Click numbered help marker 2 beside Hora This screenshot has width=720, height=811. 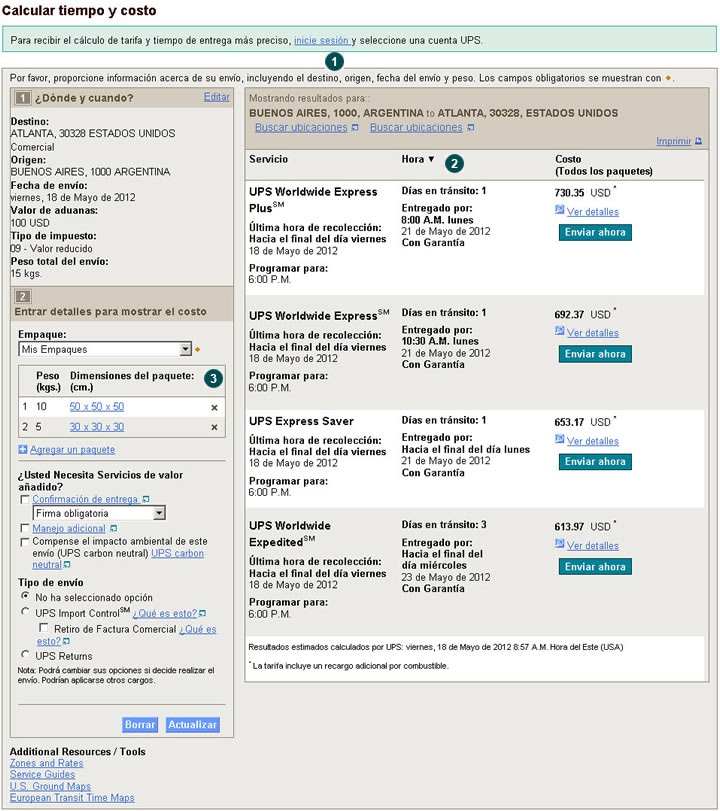(454, 162)
